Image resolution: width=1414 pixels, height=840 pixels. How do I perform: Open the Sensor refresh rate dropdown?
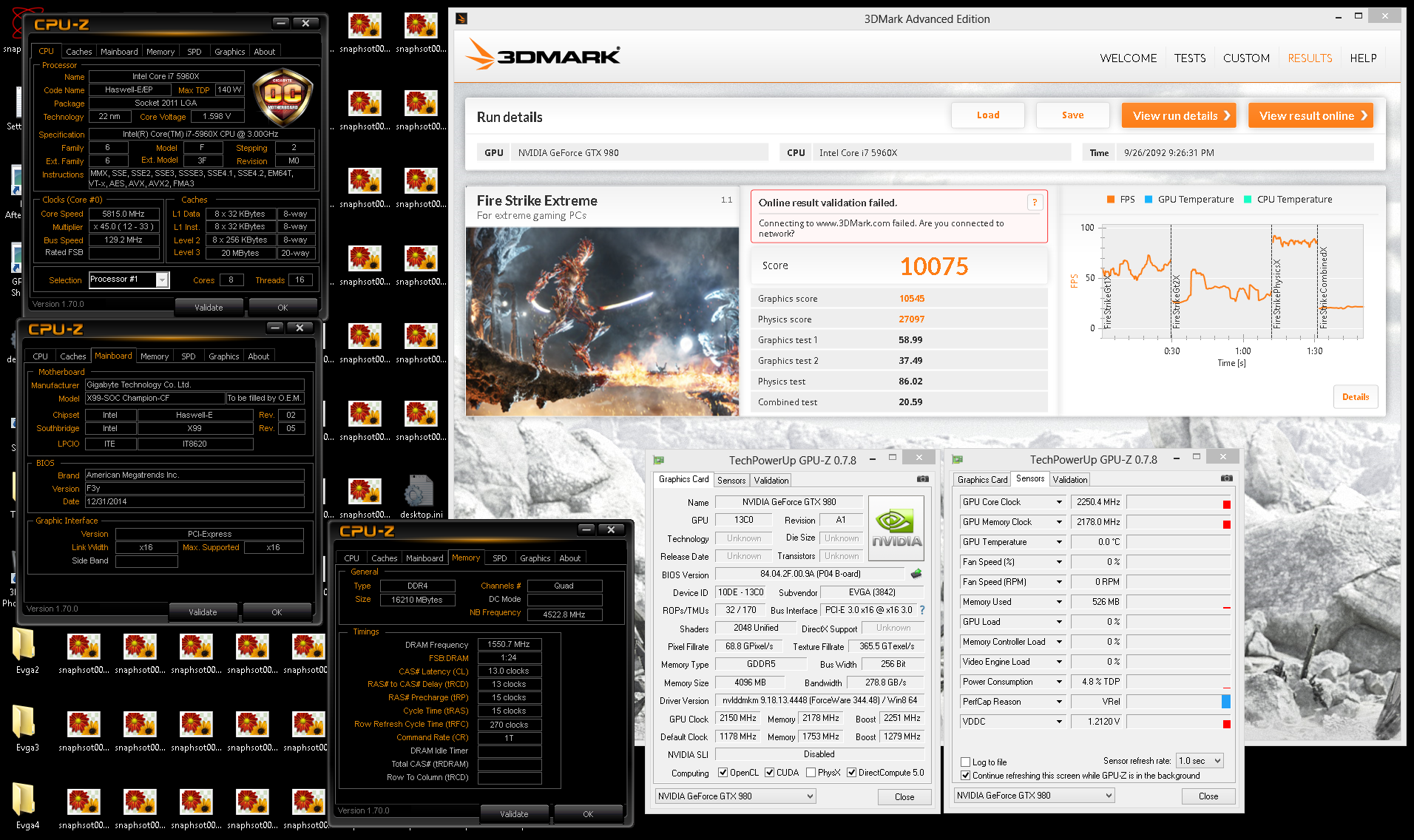[1200, 761]
